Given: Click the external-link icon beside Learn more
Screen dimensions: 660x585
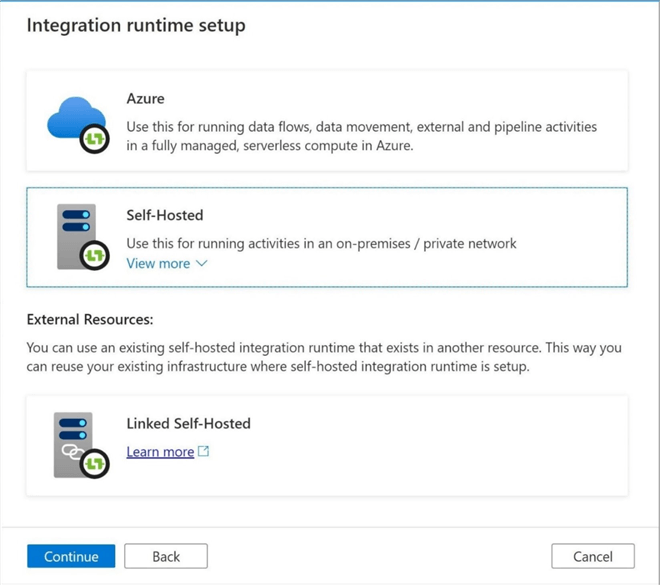Looking at the screenshot, I should (x=204, y=452).
